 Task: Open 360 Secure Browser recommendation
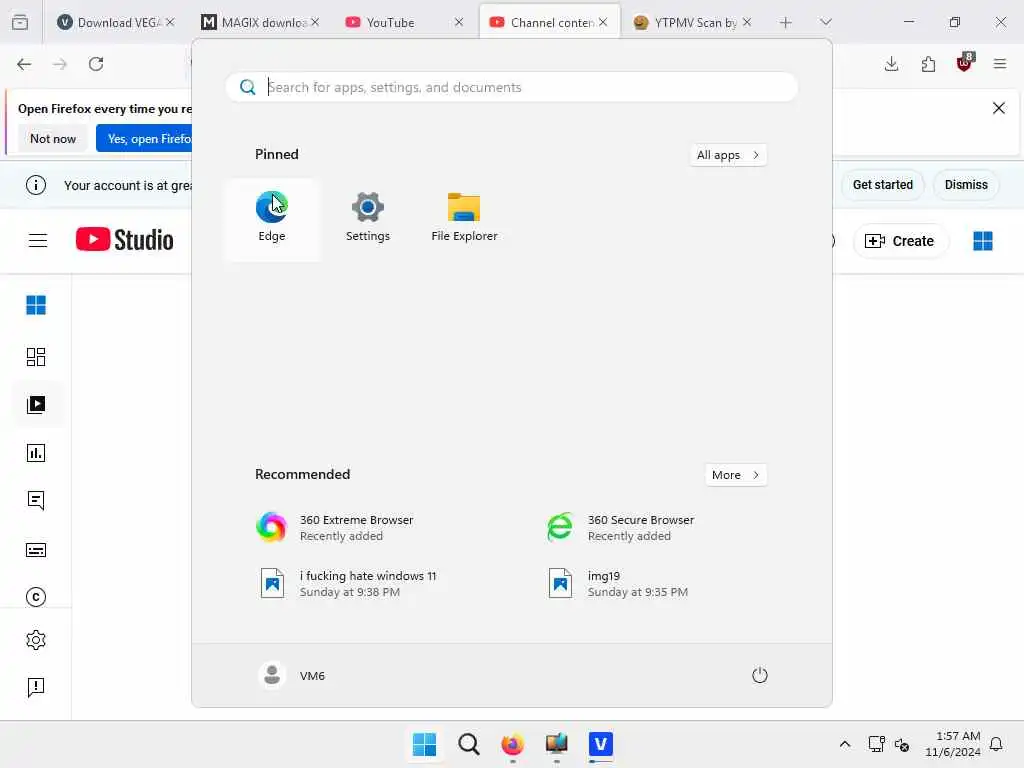click(655, 528)
